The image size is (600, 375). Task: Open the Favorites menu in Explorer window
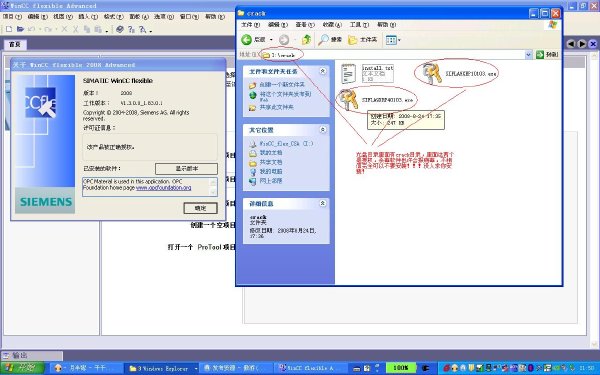(x=332, y=24)
